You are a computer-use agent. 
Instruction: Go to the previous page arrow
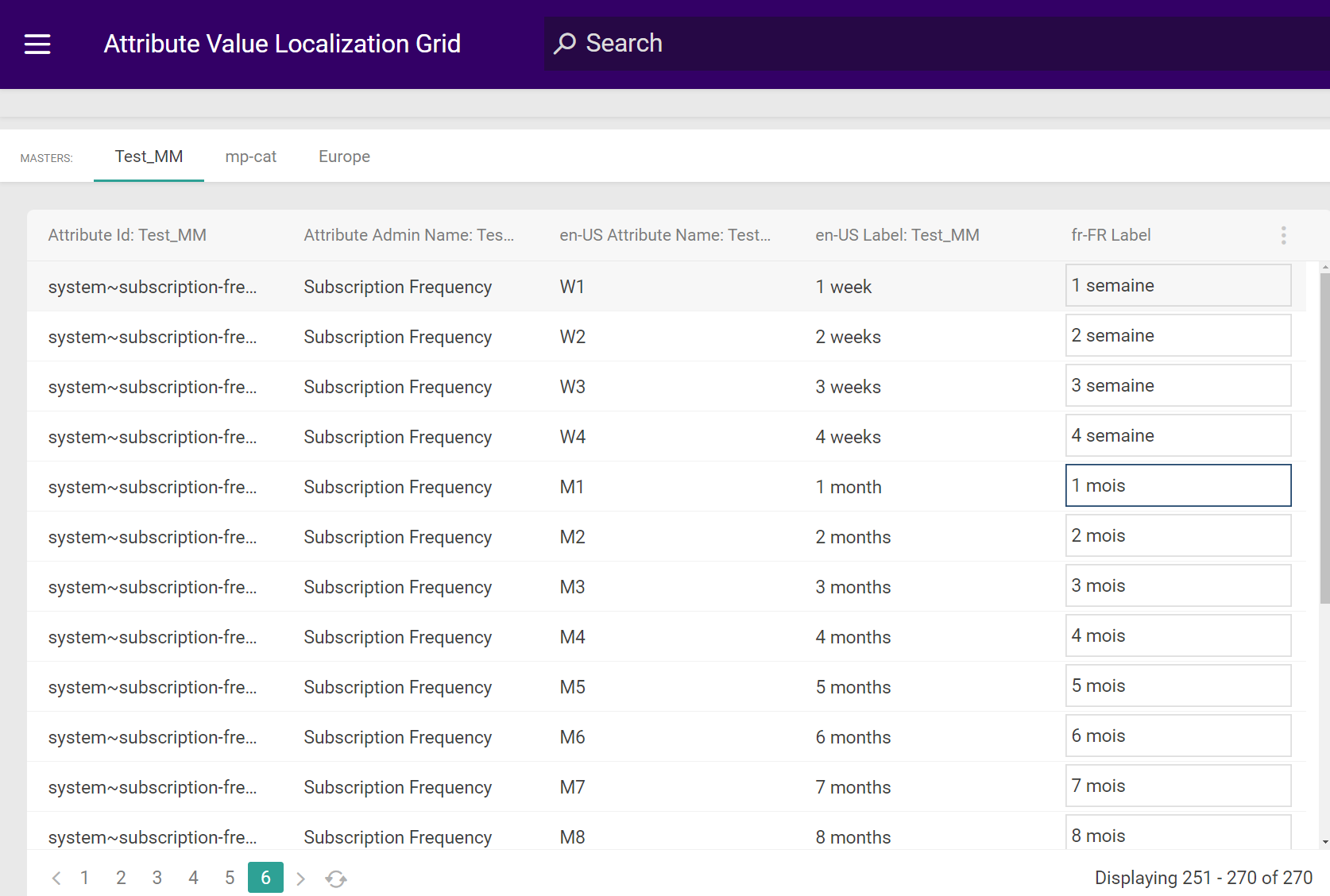coord(56,878)
